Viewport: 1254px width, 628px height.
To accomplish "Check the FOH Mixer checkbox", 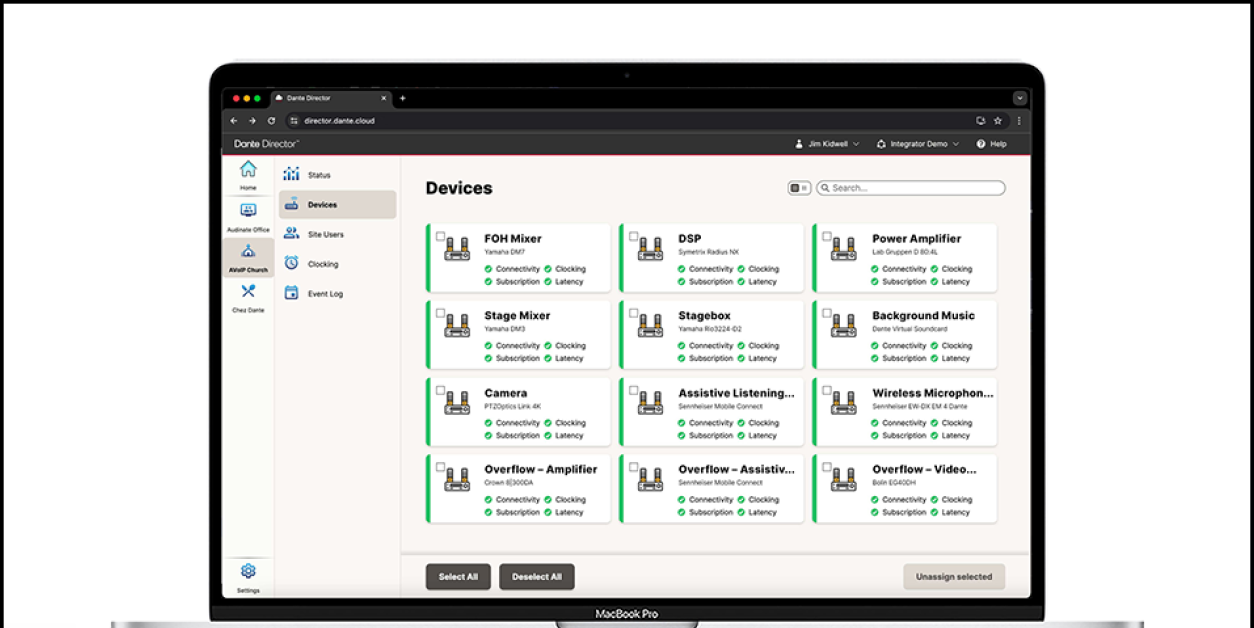I will (x=441, y=237).
